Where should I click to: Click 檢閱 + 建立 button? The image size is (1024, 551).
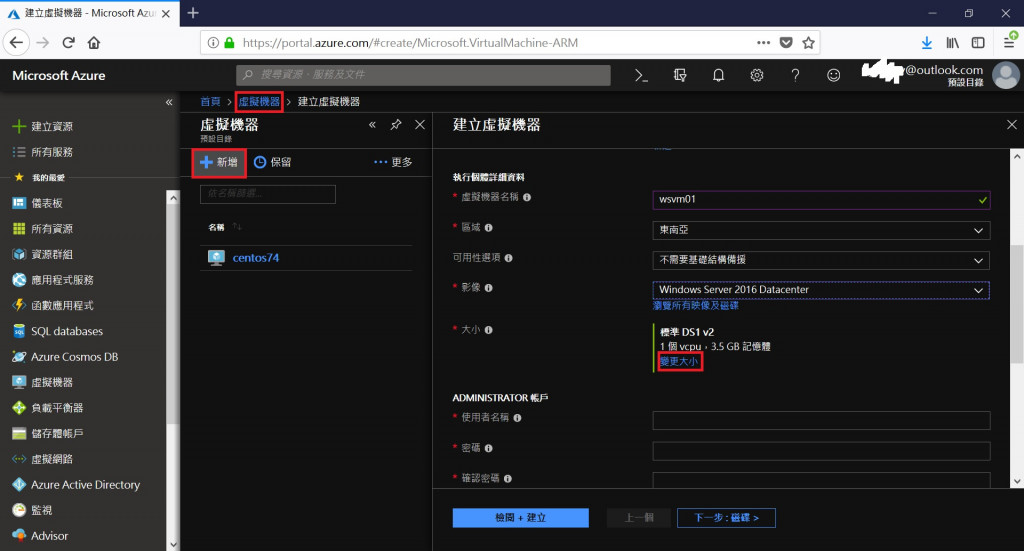coord(520,518)
